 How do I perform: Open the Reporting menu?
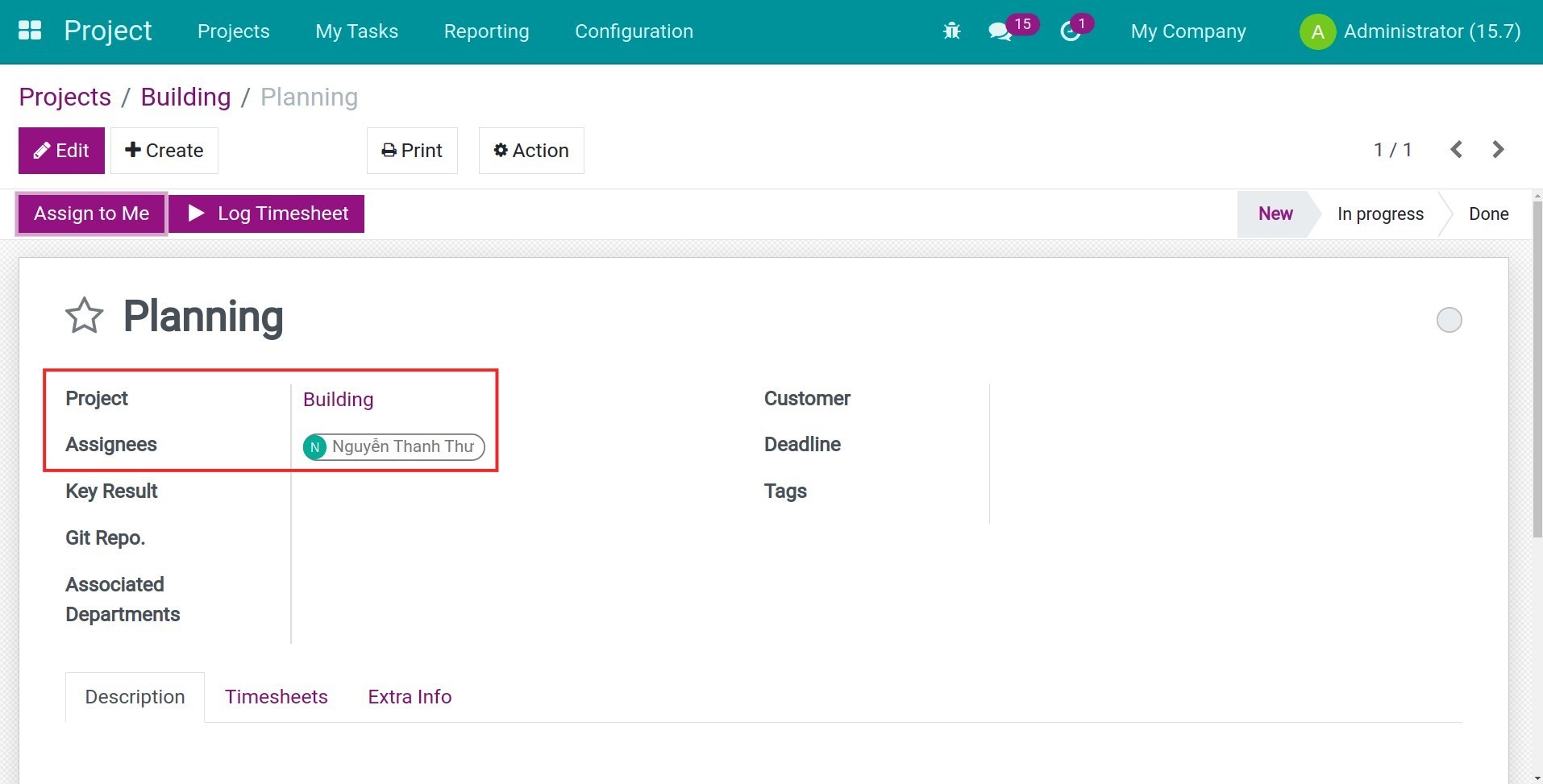coord(486,31)
